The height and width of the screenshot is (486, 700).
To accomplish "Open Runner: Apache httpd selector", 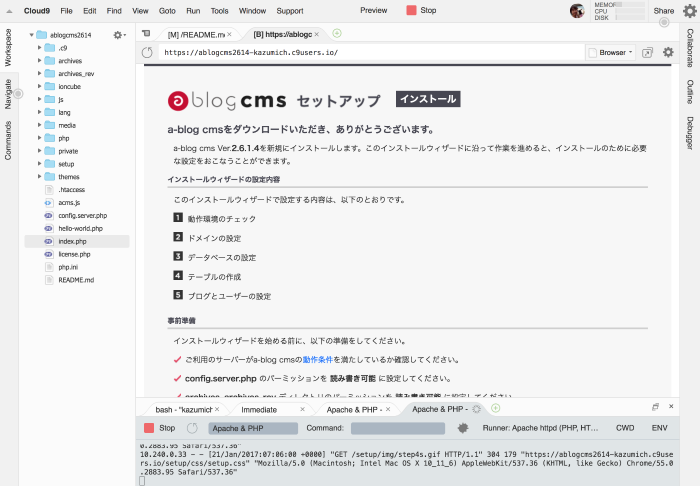I will [x=540, y=428].
